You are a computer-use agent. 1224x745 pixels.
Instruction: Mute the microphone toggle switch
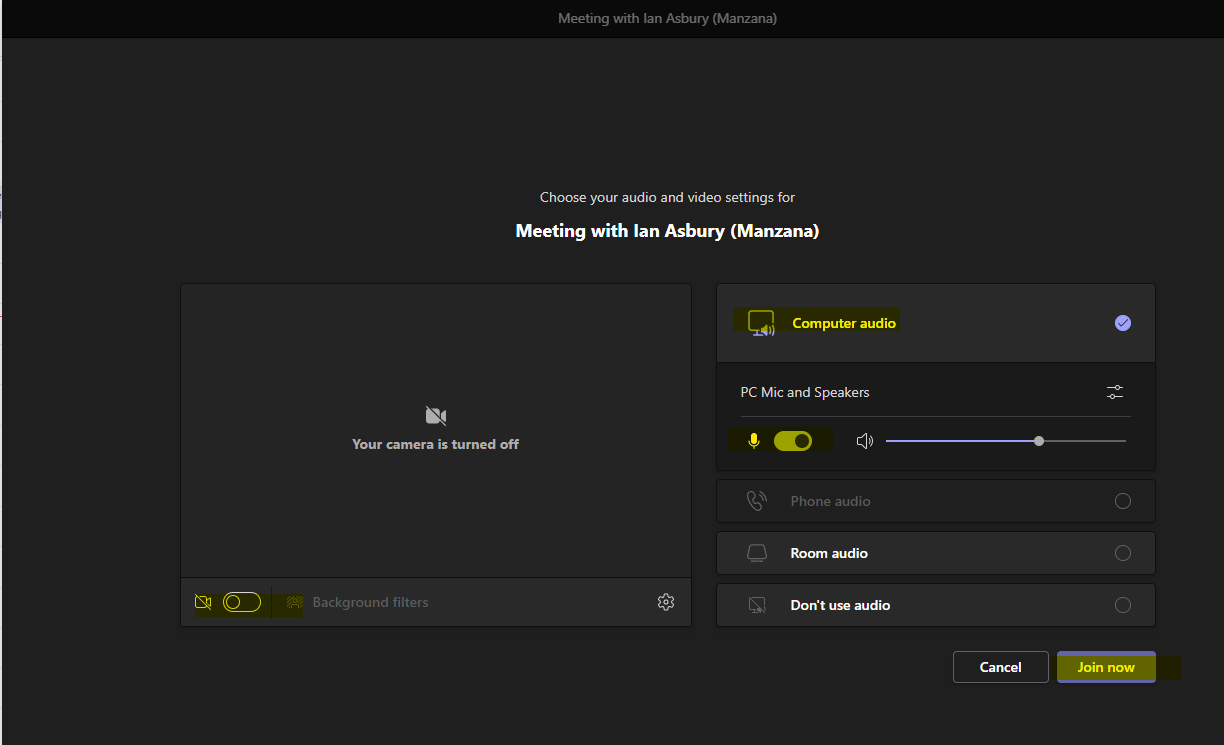pos(793,441)
